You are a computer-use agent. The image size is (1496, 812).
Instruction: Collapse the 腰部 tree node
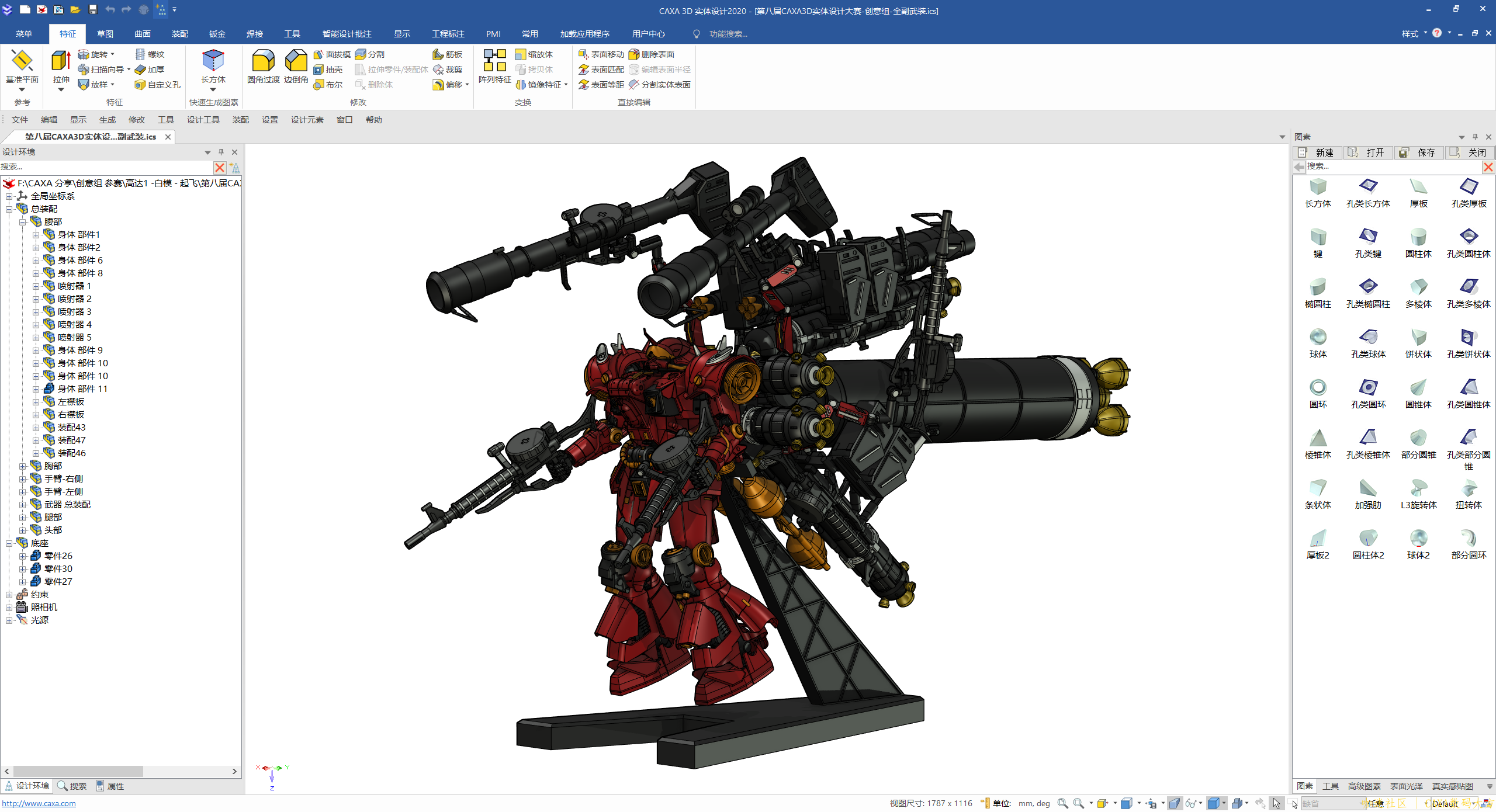point(23,222)
